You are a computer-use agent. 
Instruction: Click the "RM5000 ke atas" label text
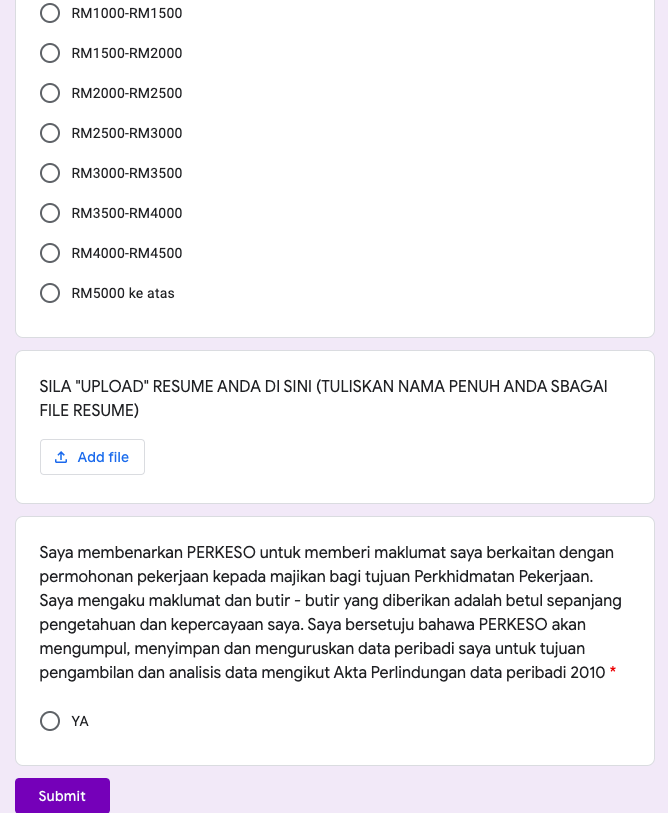(x=123, y=293)
